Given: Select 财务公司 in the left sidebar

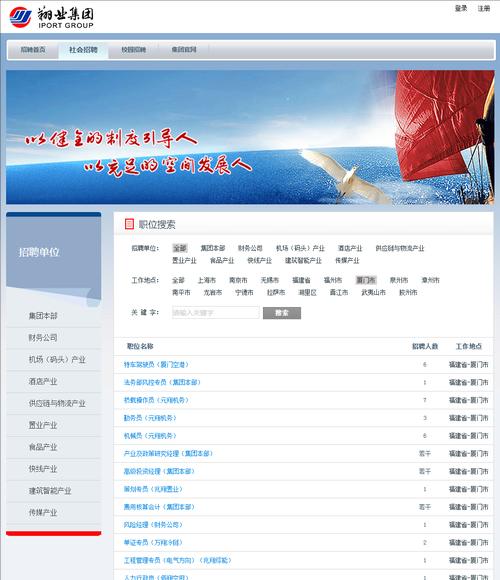Looking at the screenshot, I should click(43, 337).
